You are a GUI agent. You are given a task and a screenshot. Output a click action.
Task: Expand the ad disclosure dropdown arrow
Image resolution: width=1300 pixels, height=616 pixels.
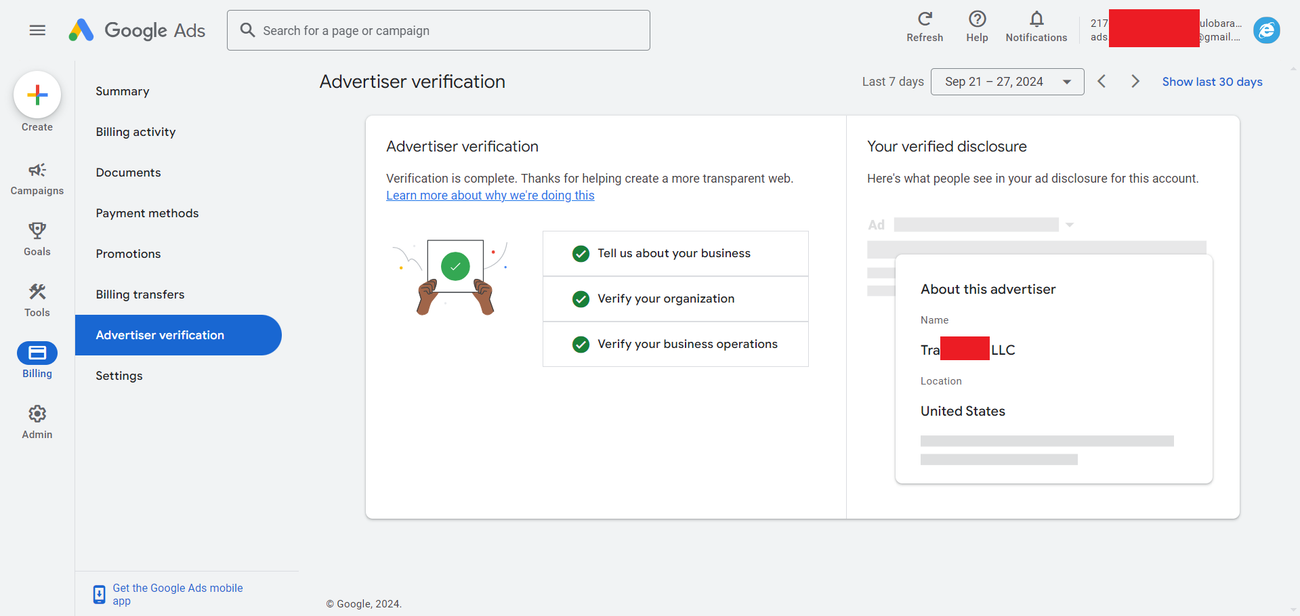[1069, 225]
